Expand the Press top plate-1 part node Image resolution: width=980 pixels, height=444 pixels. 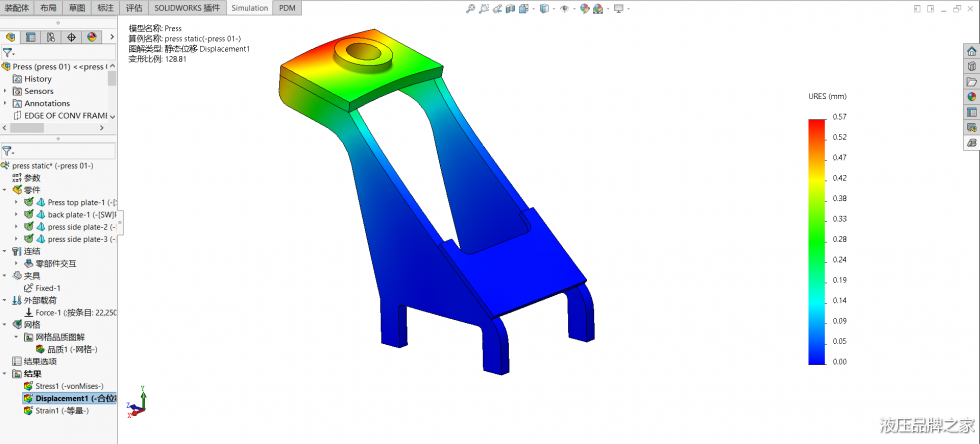[16, 202]
